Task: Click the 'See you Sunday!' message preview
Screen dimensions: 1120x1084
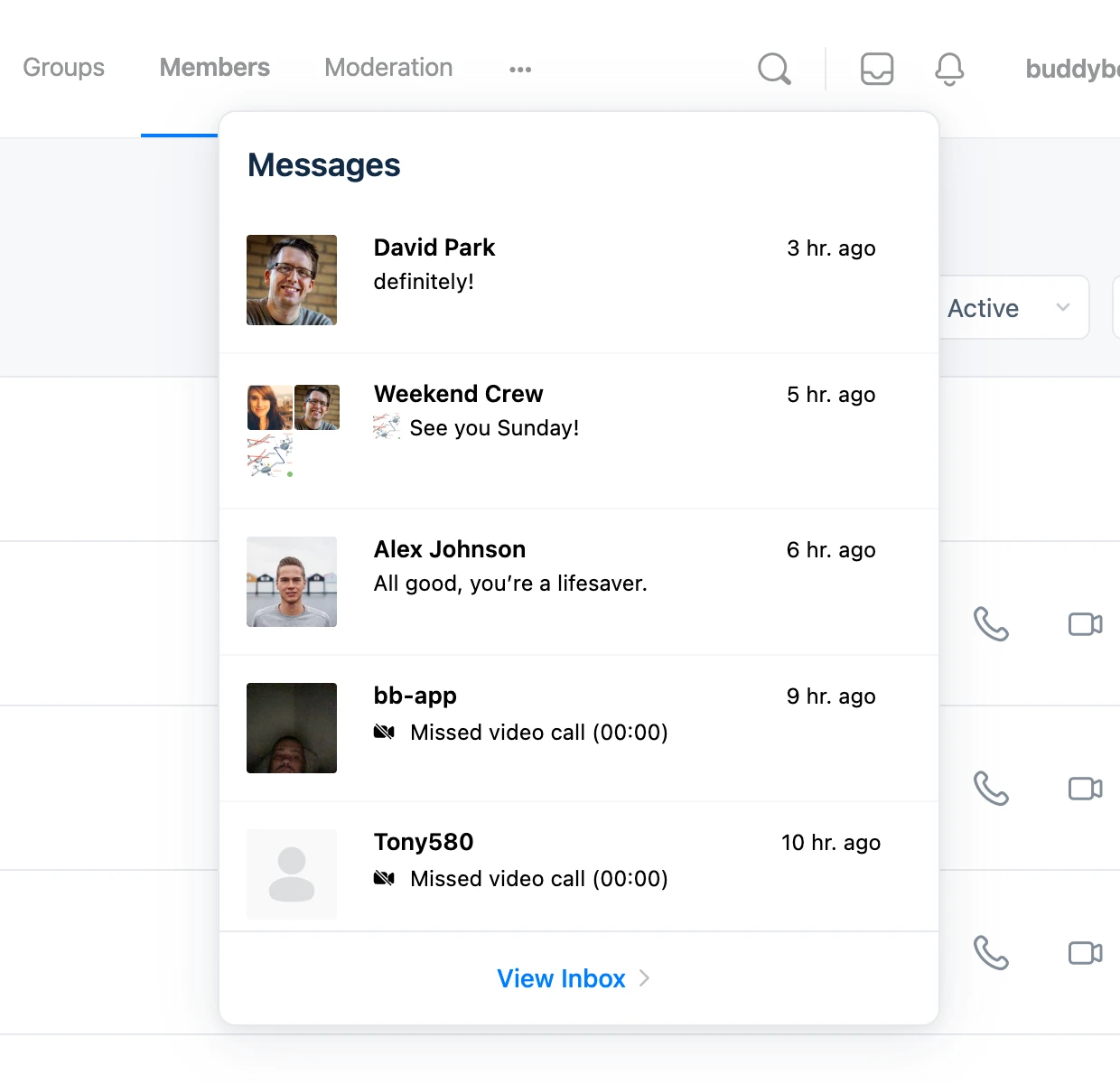Action: pyautogui.click(x=494, y=428)
